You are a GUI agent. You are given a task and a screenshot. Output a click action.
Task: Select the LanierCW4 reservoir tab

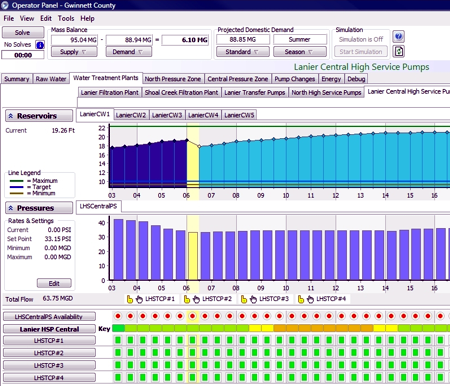203,115
